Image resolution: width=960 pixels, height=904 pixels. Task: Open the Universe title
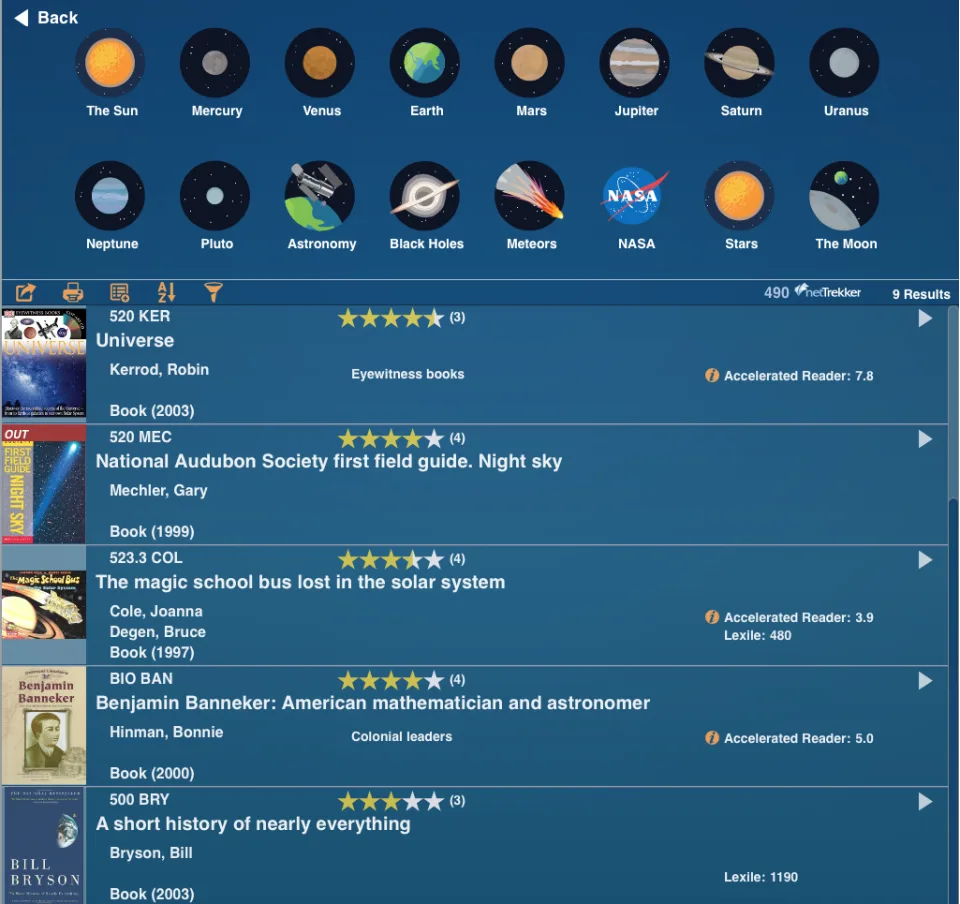(135, 340)
